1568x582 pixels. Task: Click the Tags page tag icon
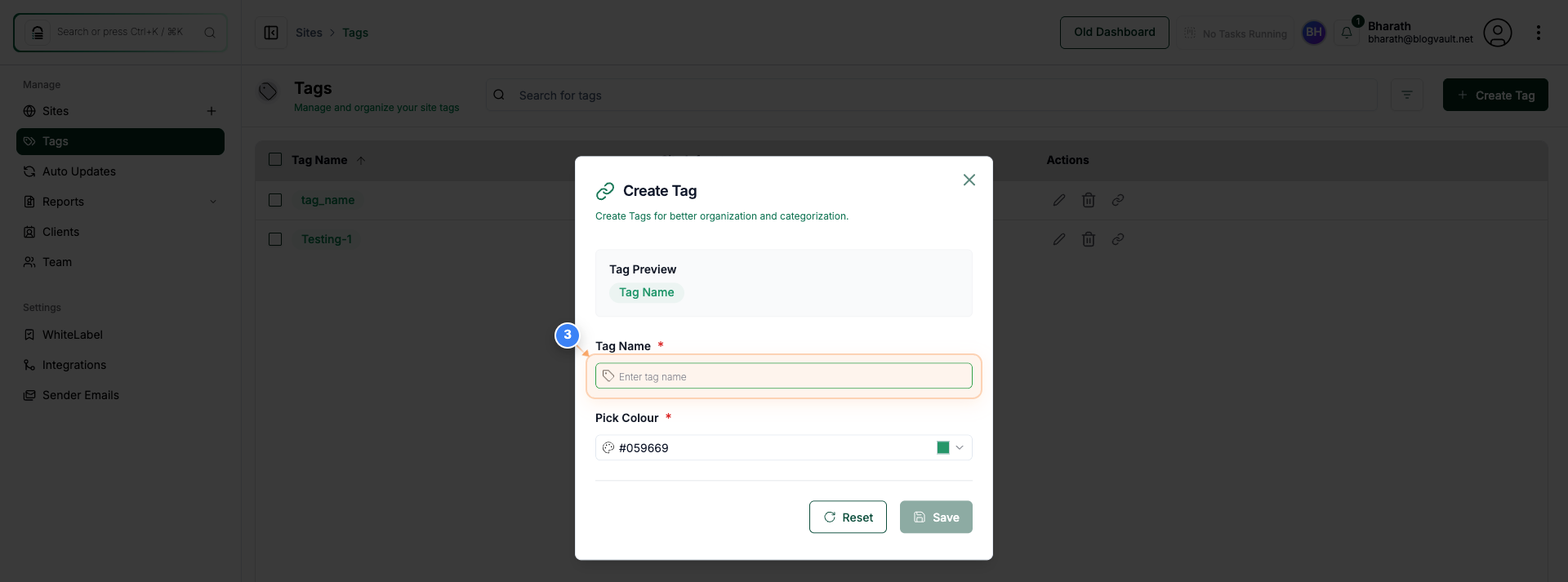(x=268, y=91)
